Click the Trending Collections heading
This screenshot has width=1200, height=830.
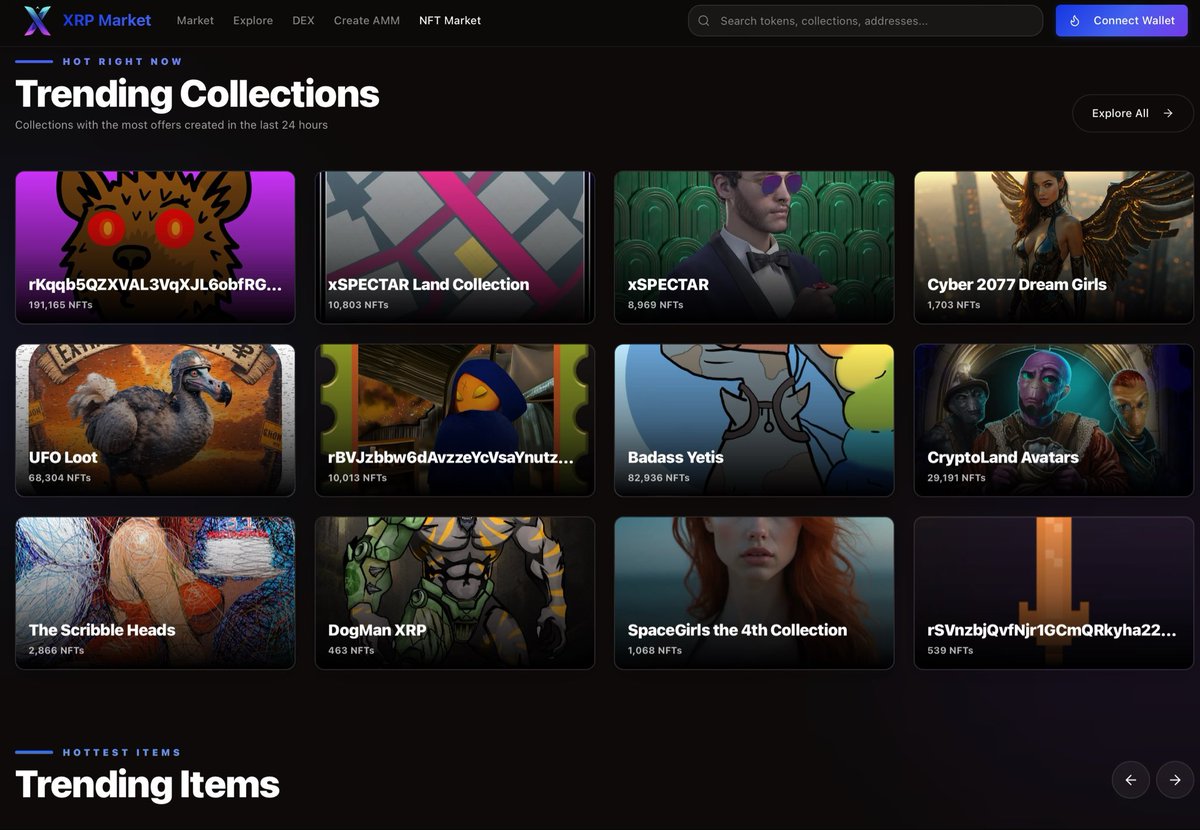click(197, 93)
